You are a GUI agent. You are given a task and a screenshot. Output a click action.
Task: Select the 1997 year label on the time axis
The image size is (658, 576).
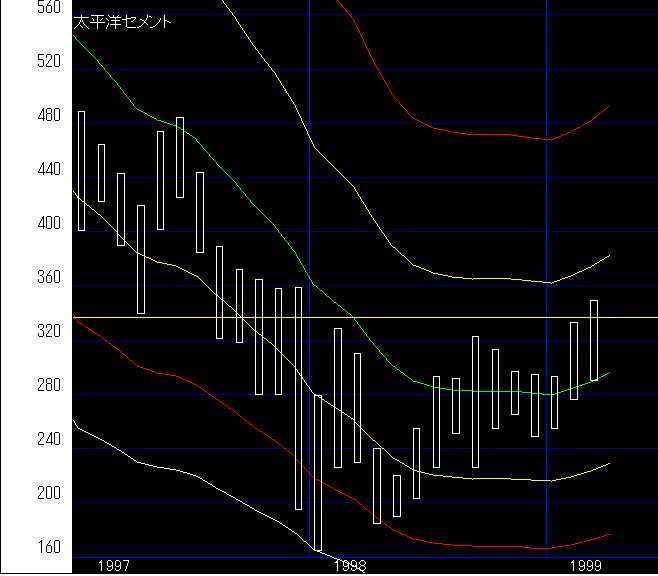[x=114, y=565]
